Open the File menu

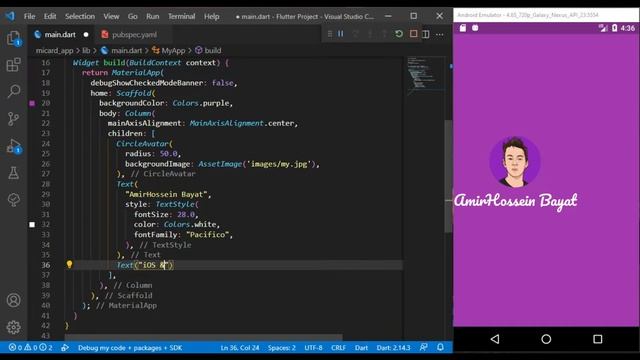tap(29, 16)
